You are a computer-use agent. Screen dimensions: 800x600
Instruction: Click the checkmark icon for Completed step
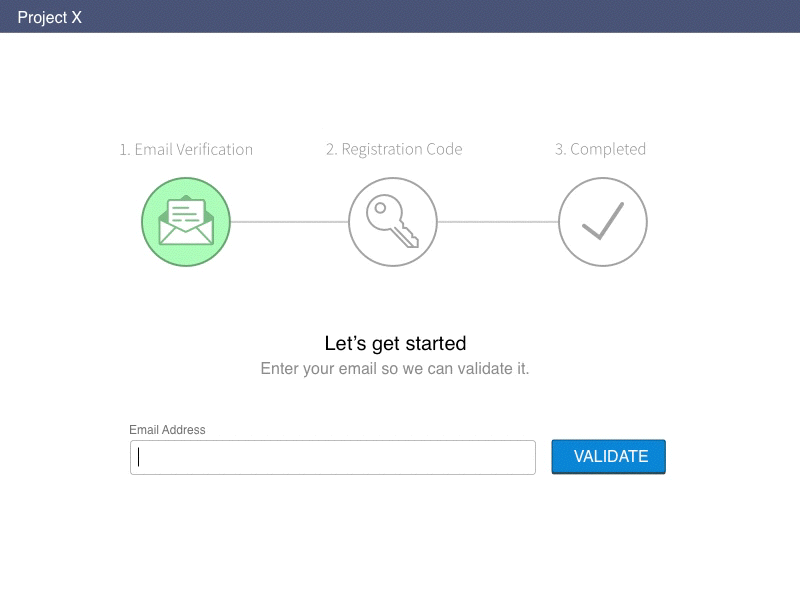pyautogui.click(x=602, y=221)
